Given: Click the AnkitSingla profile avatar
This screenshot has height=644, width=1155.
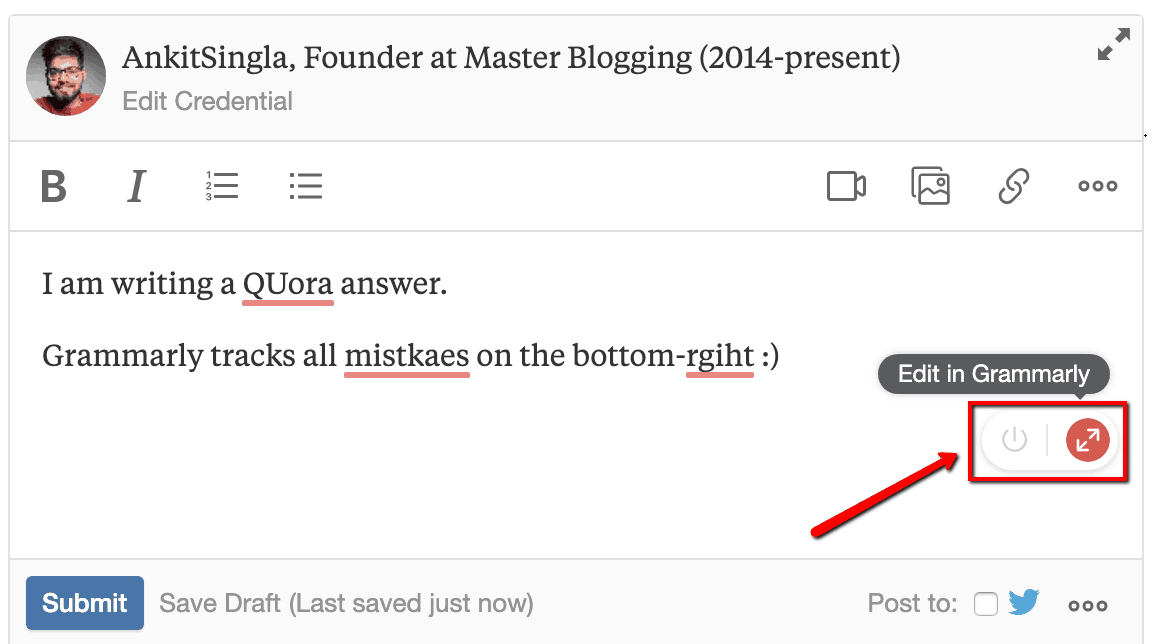Looking at the screenshot, I should (67, 76).
